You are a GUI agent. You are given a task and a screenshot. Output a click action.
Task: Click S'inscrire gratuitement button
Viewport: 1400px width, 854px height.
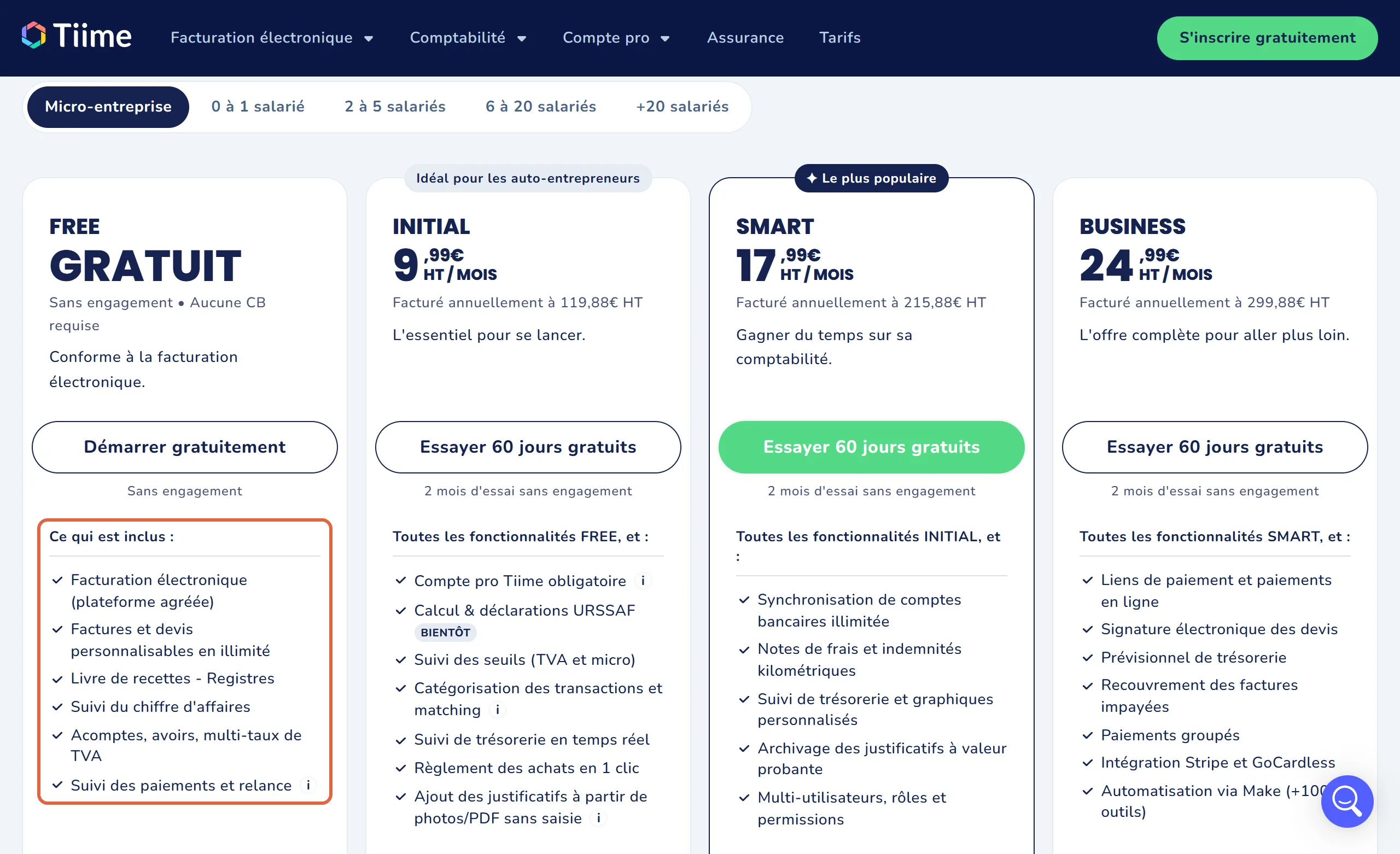1267,38
